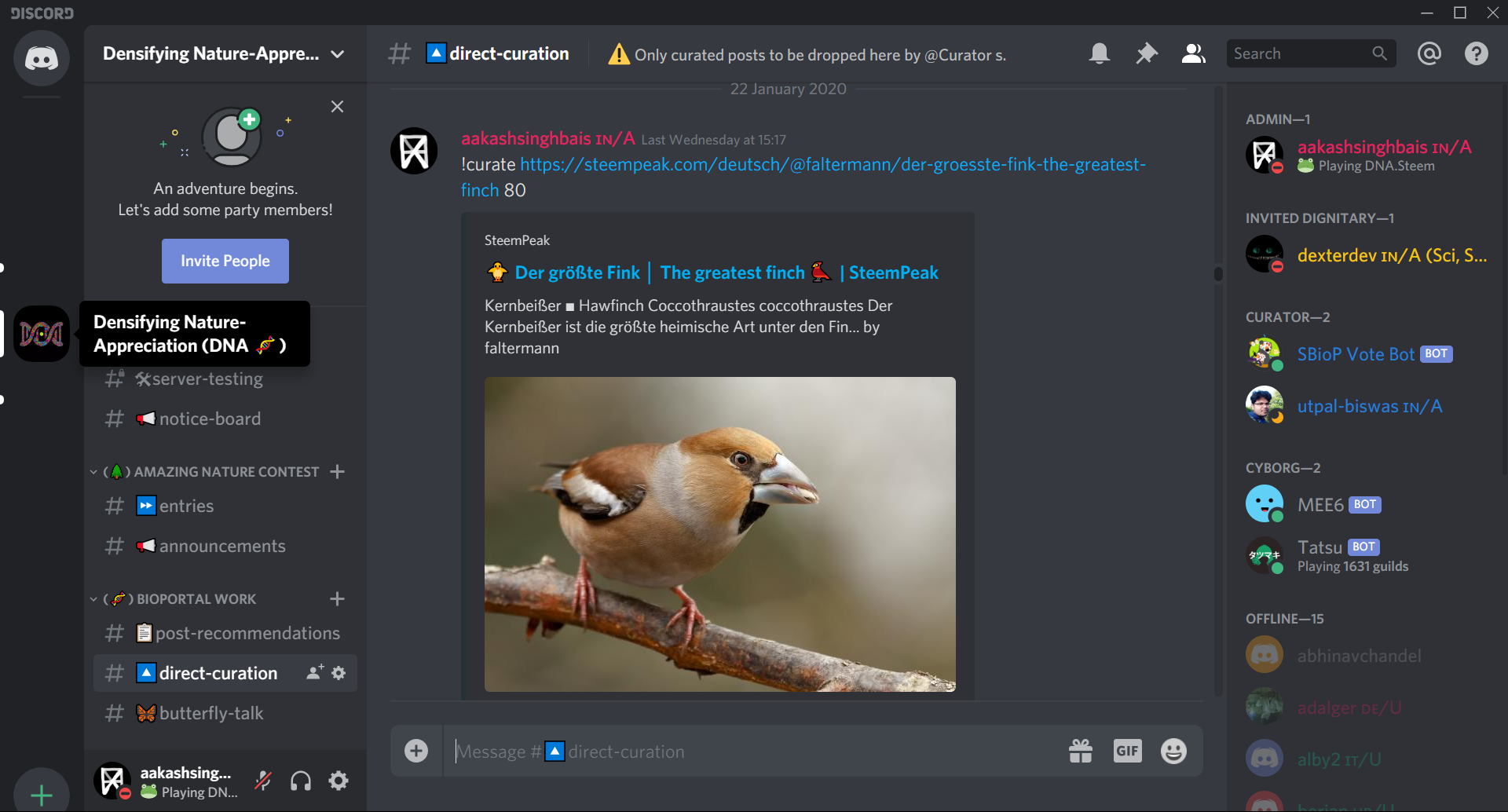The image size is (1508, 812).
Task: Open the Discord Home button
Action: [x=42, y=58]
